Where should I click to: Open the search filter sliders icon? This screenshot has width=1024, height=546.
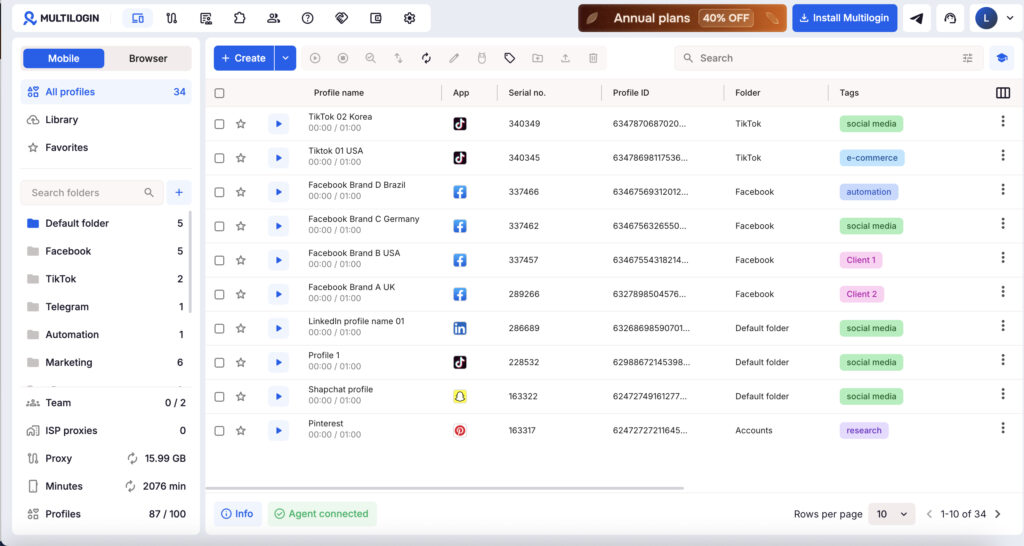tap(968, 58)
